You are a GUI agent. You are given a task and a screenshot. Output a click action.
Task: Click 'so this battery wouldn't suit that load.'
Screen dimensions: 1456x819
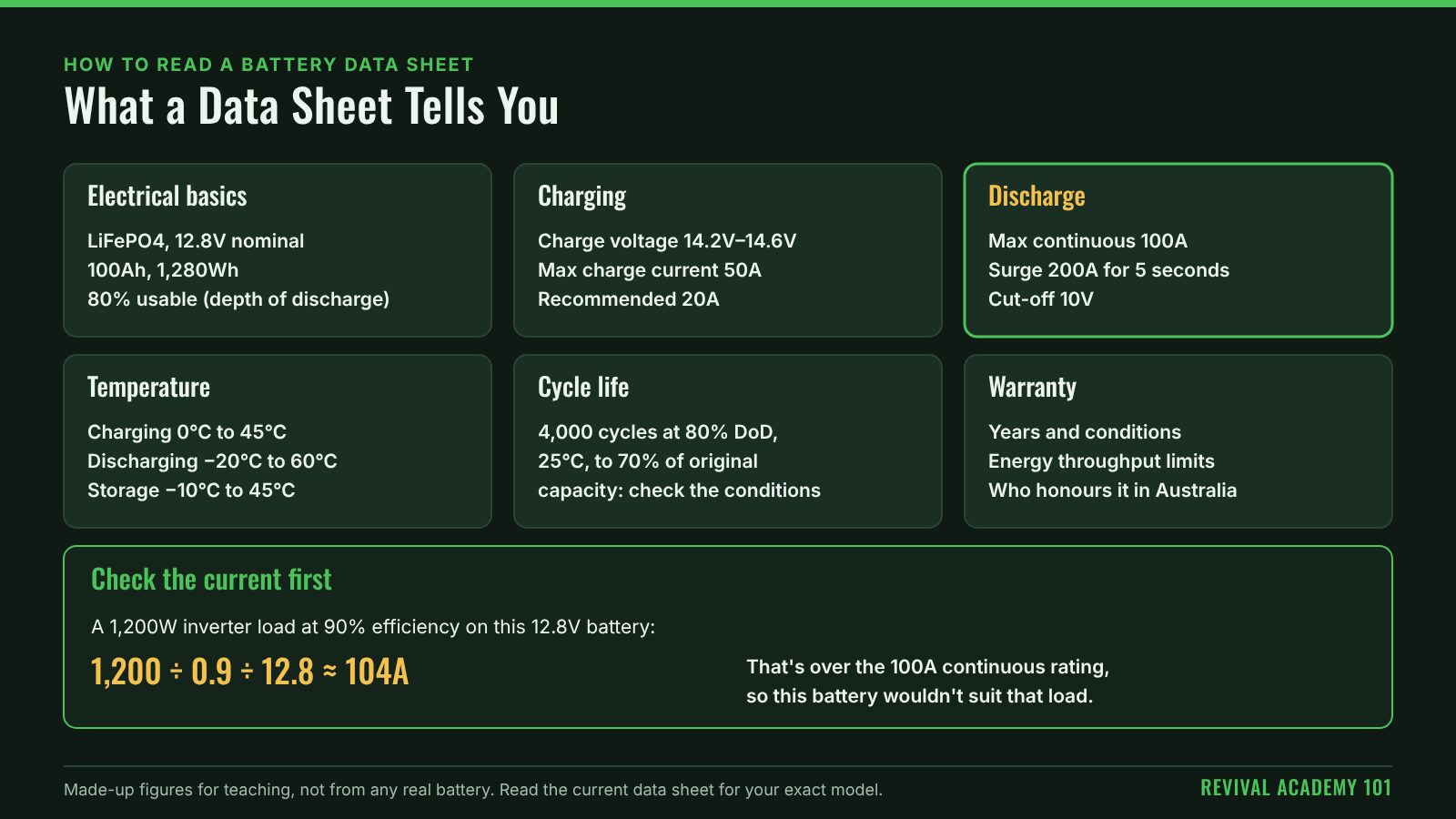919,696
